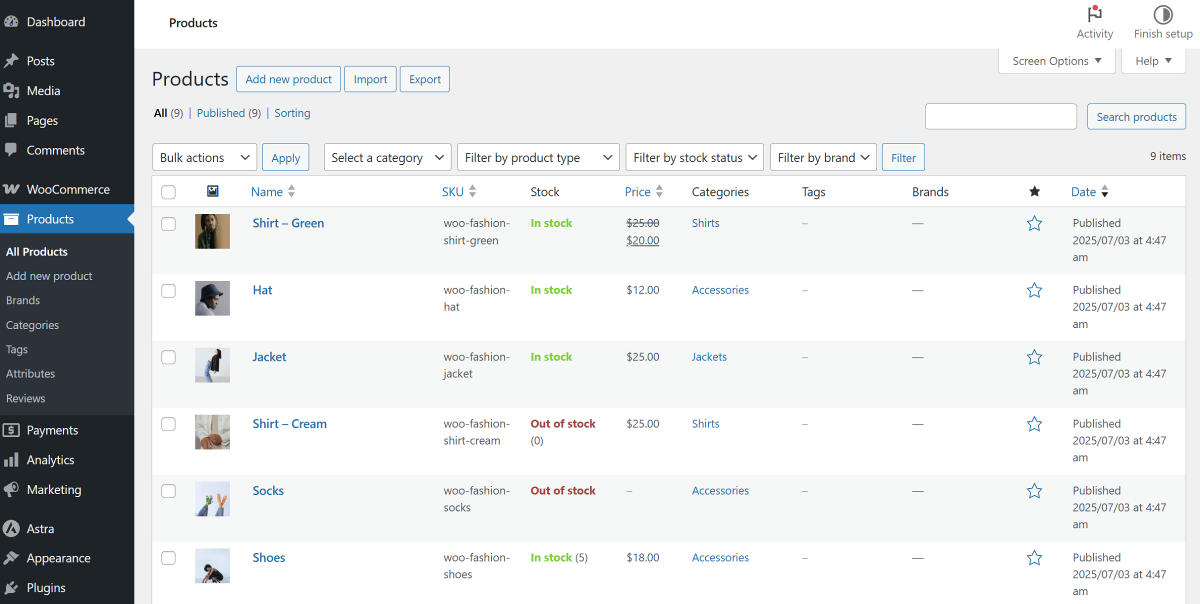Toggle featured star for Jacket
The width and height of the screenshot is (1200, 604).
[1034, 357]
